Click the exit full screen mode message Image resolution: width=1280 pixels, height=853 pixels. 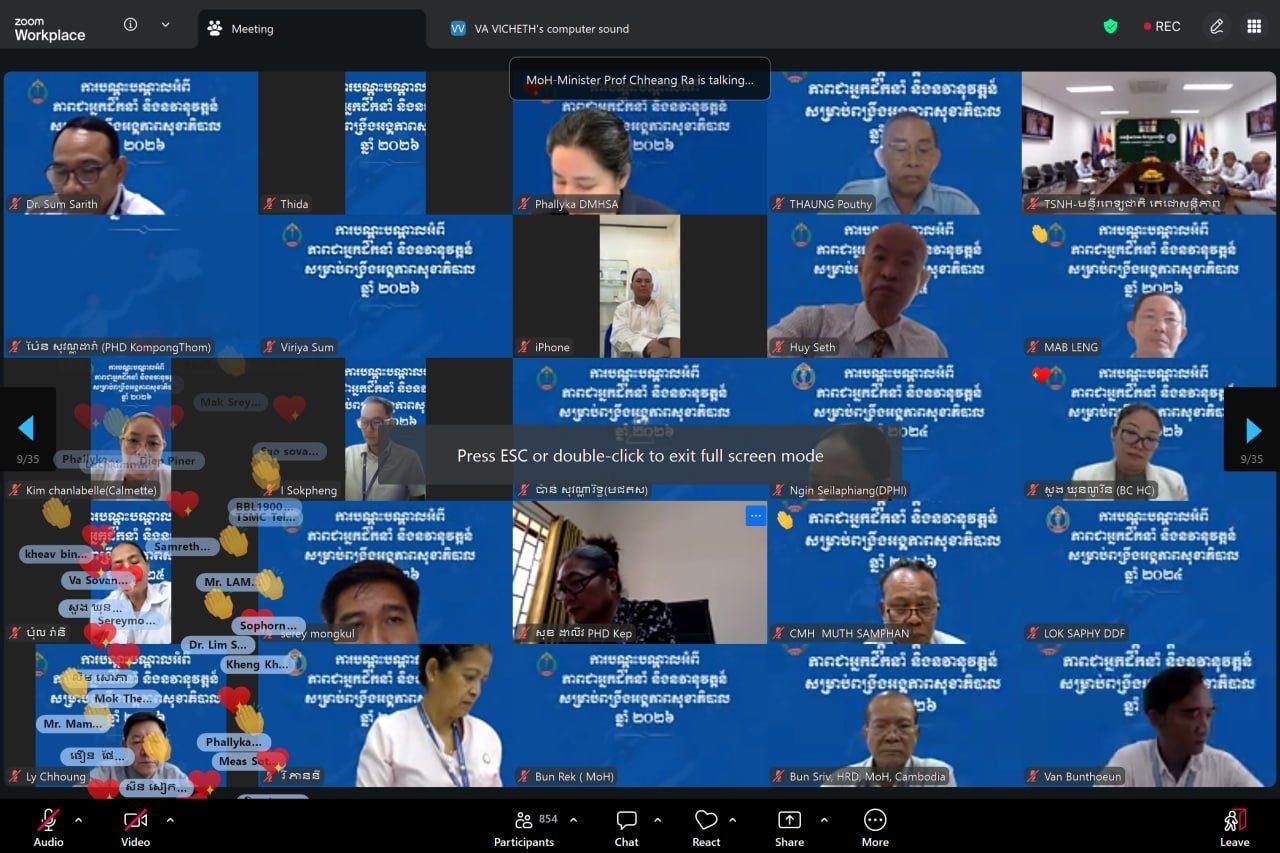coord(640,455)
